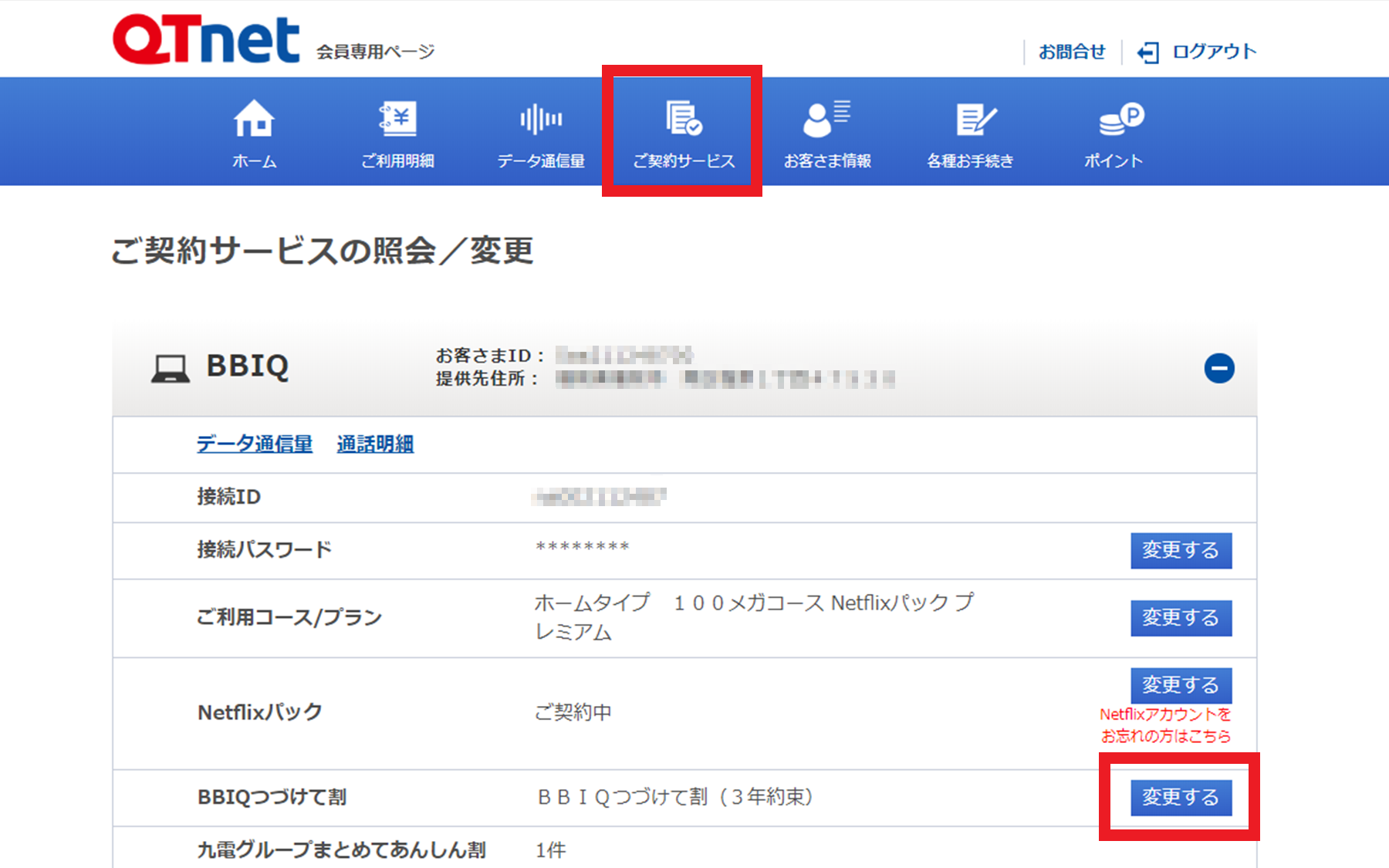Viewport: 1389px width, 868px height.
Task: Click the ご契約サービスの照会/変更 heading
Action: [x=323, y=251]
